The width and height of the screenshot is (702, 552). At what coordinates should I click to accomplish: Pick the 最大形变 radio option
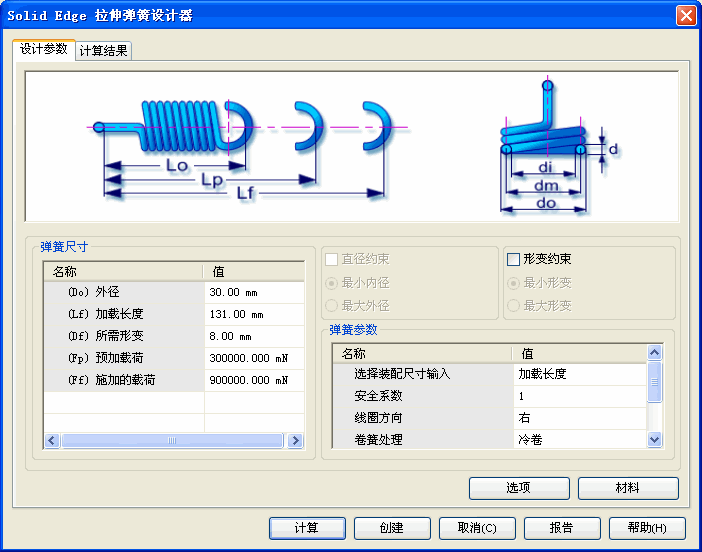[x=514, y=305]
